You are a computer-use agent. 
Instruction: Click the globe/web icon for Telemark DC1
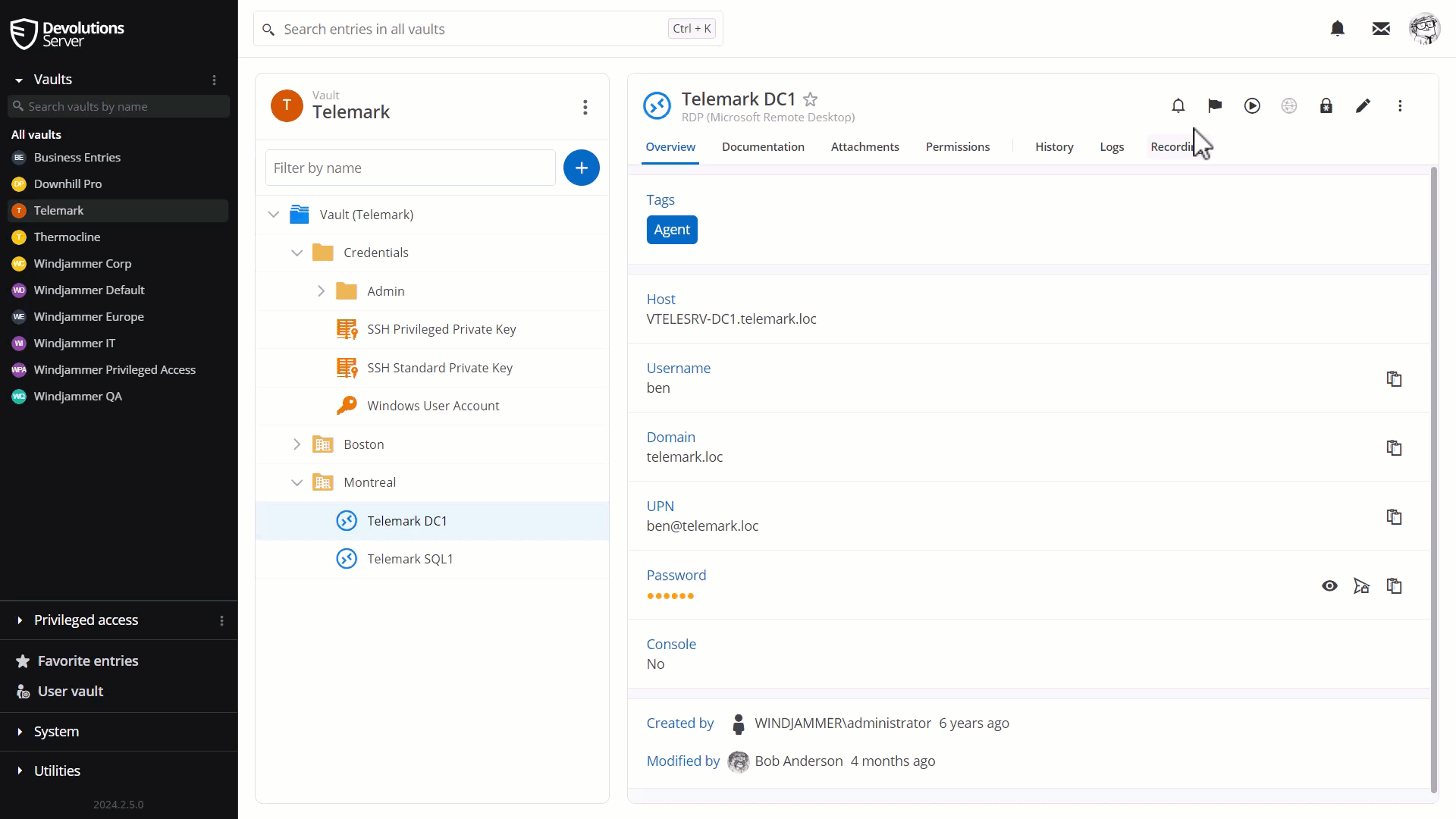pyautogui.click(x=1289, y=106)
